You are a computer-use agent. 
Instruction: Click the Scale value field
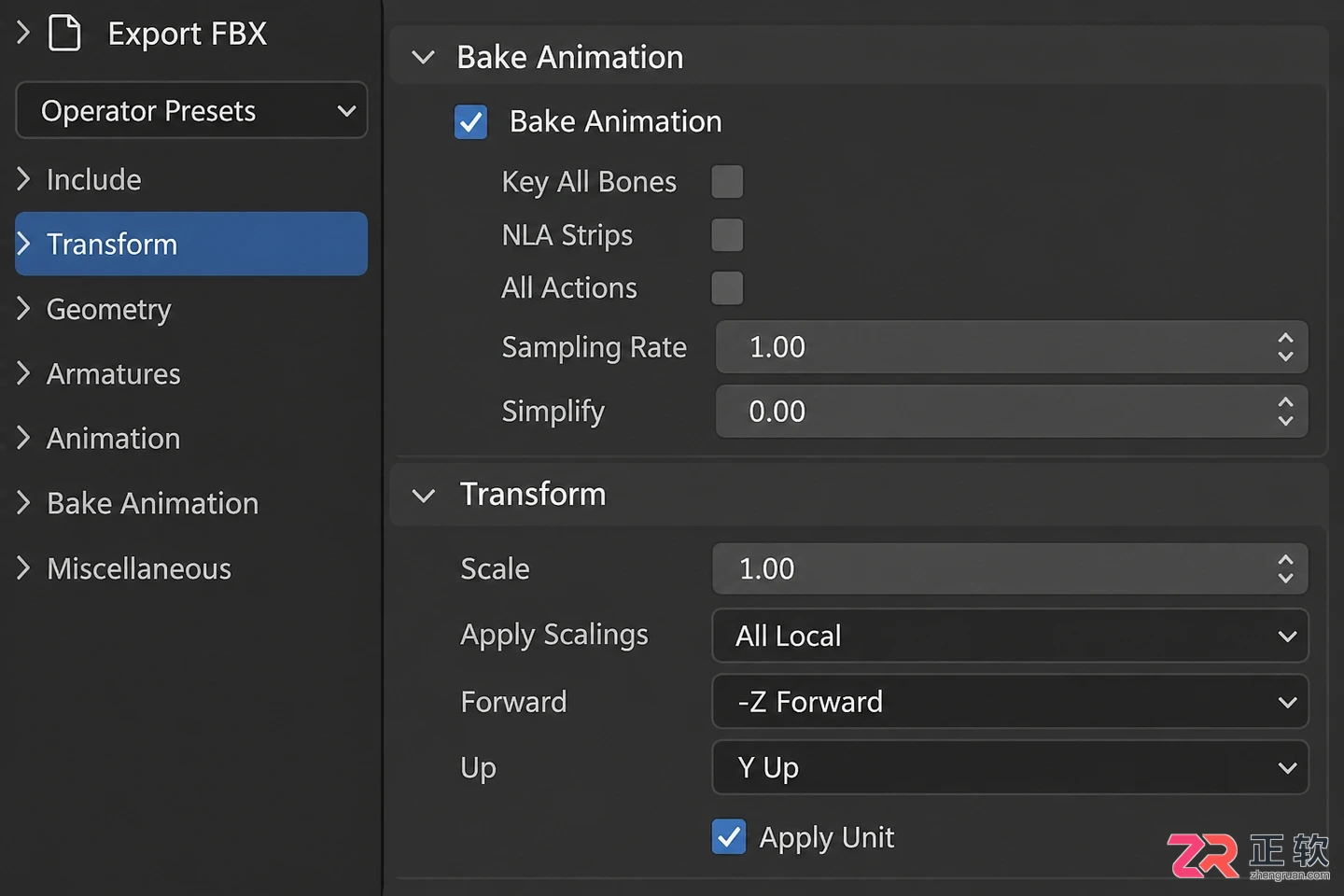[x=1010, y=568]
